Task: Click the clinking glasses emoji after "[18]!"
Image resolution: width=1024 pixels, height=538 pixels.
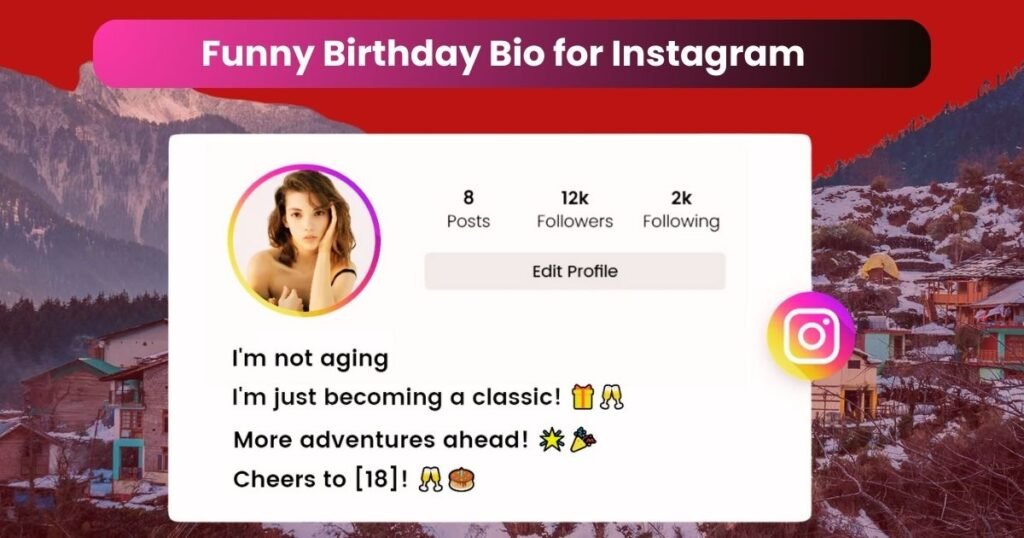Action: pyautogui.click(x=432, y=480)
